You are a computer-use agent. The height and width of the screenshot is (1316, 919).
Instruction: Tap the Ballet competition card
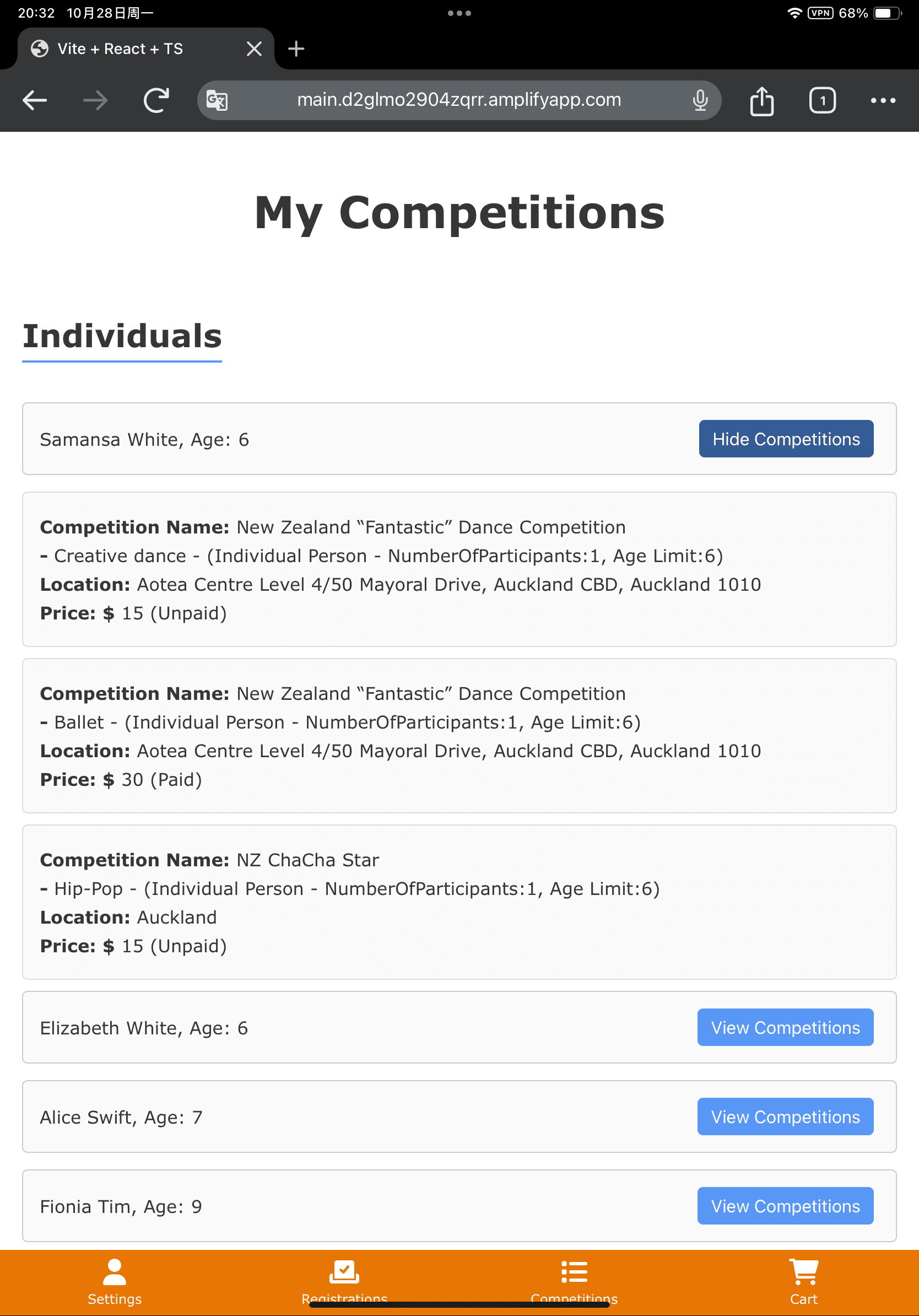click(x=459, y=735)
